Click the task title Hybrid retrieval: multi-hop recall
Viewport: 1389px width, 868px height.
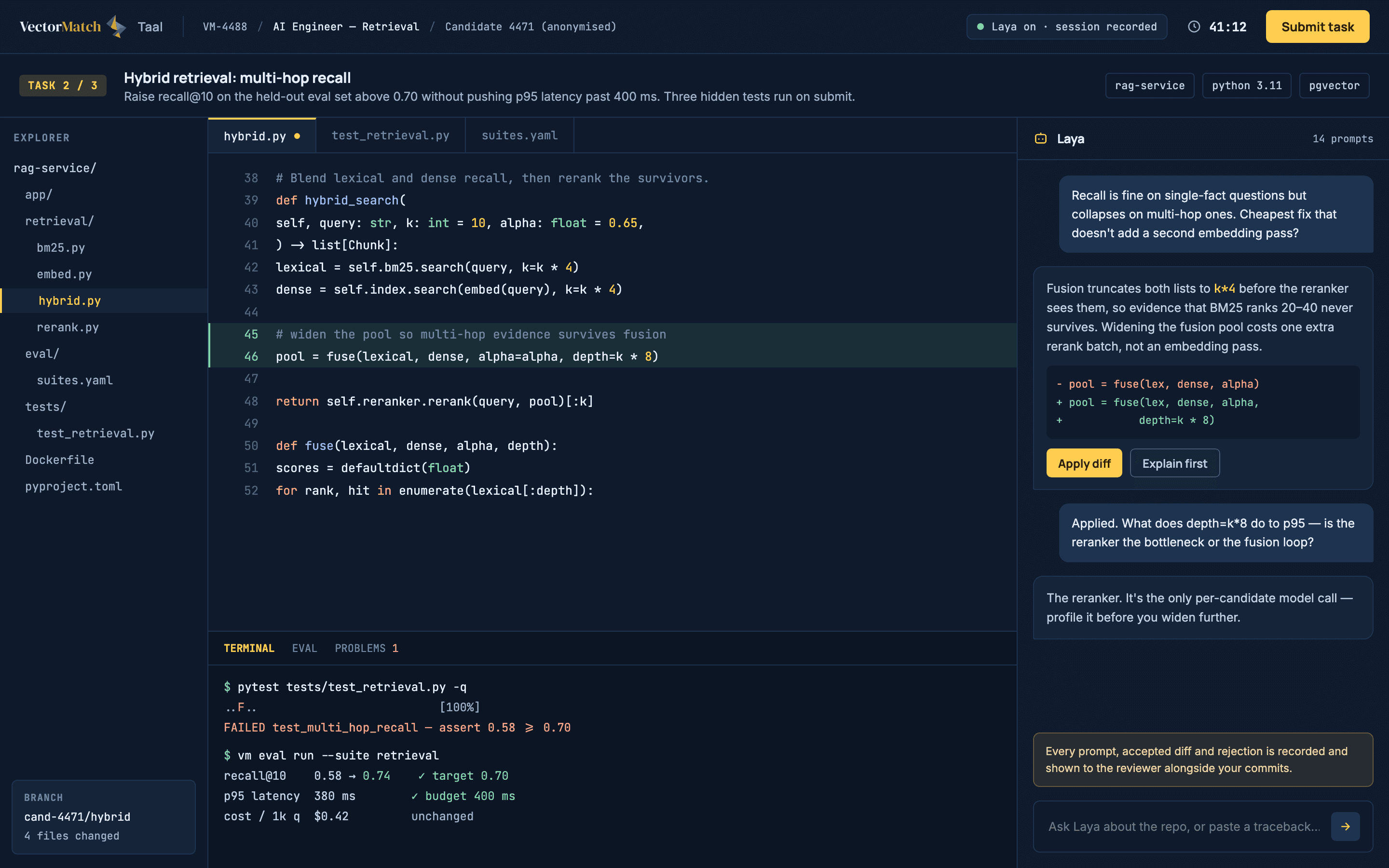[x=237, y=78]
